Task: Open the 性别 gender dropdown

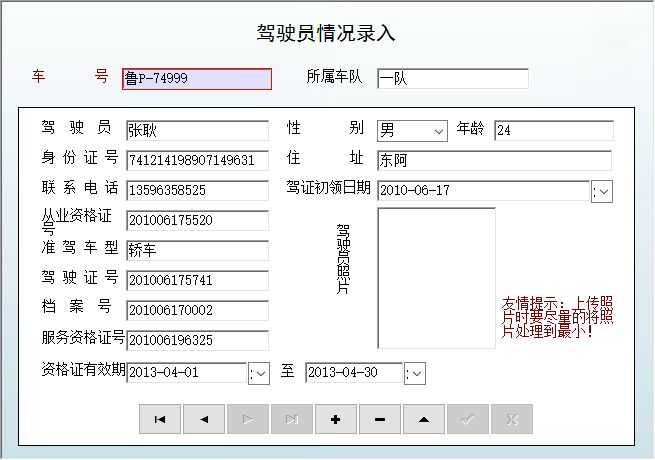Action: [437, 131]
